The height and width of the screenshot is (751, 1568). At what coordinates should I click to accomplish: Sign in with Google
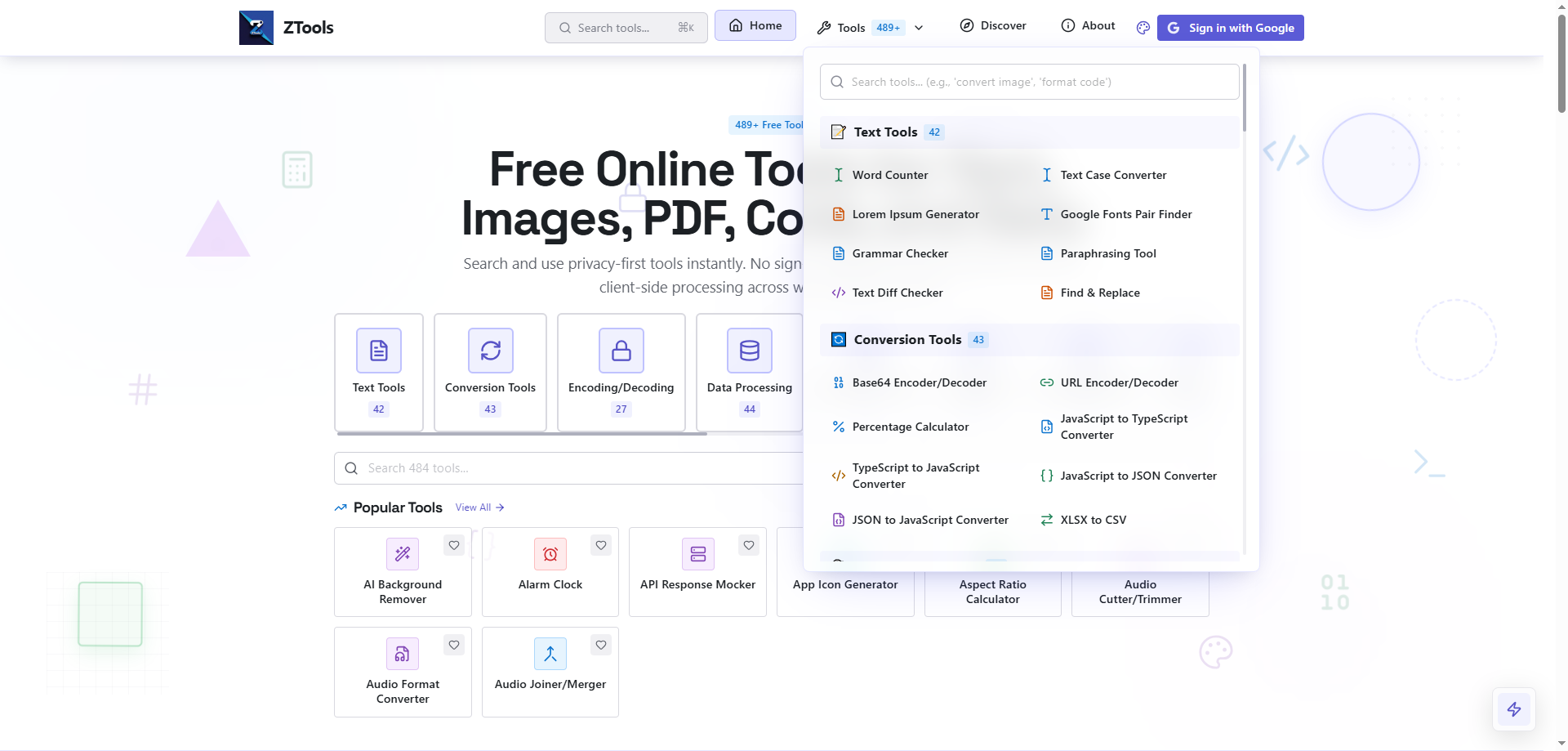point(1230,27)
